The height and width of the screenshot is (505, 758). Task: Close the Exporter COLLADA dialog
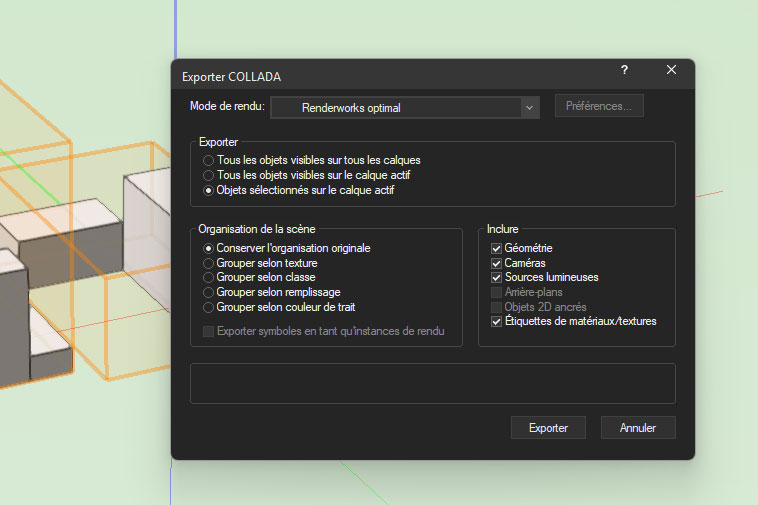[671, 70]
